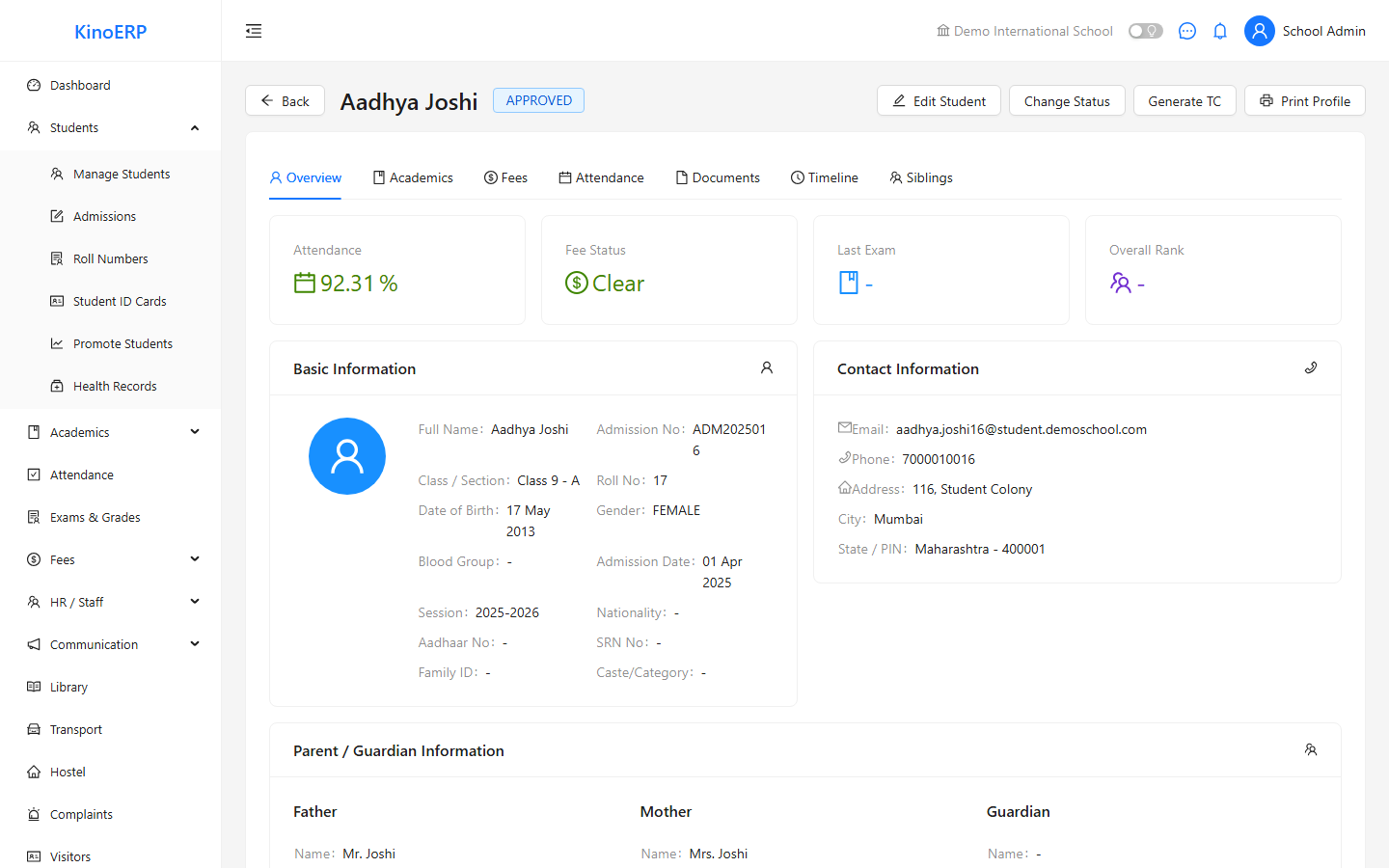Click the Print Profile button
Viewport: 1389px width, 868px height.
coord(1305,100)
